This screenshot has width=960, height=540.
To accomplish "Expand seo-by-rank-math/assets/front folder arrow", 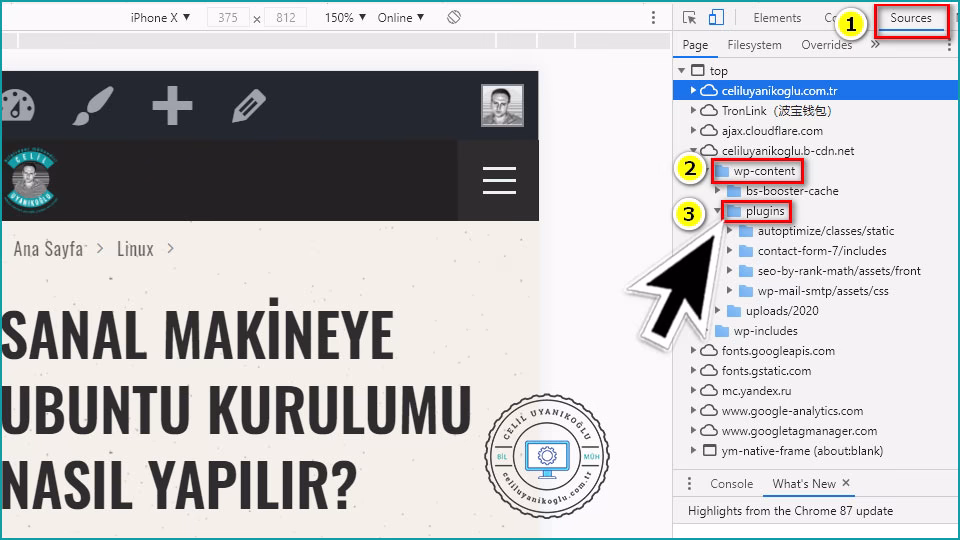I will click(730, 271).
